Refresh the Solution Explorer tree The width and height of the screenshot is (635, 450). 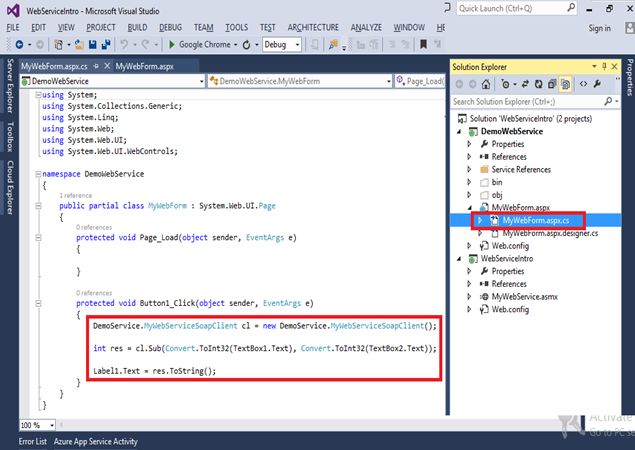point(538,84)
